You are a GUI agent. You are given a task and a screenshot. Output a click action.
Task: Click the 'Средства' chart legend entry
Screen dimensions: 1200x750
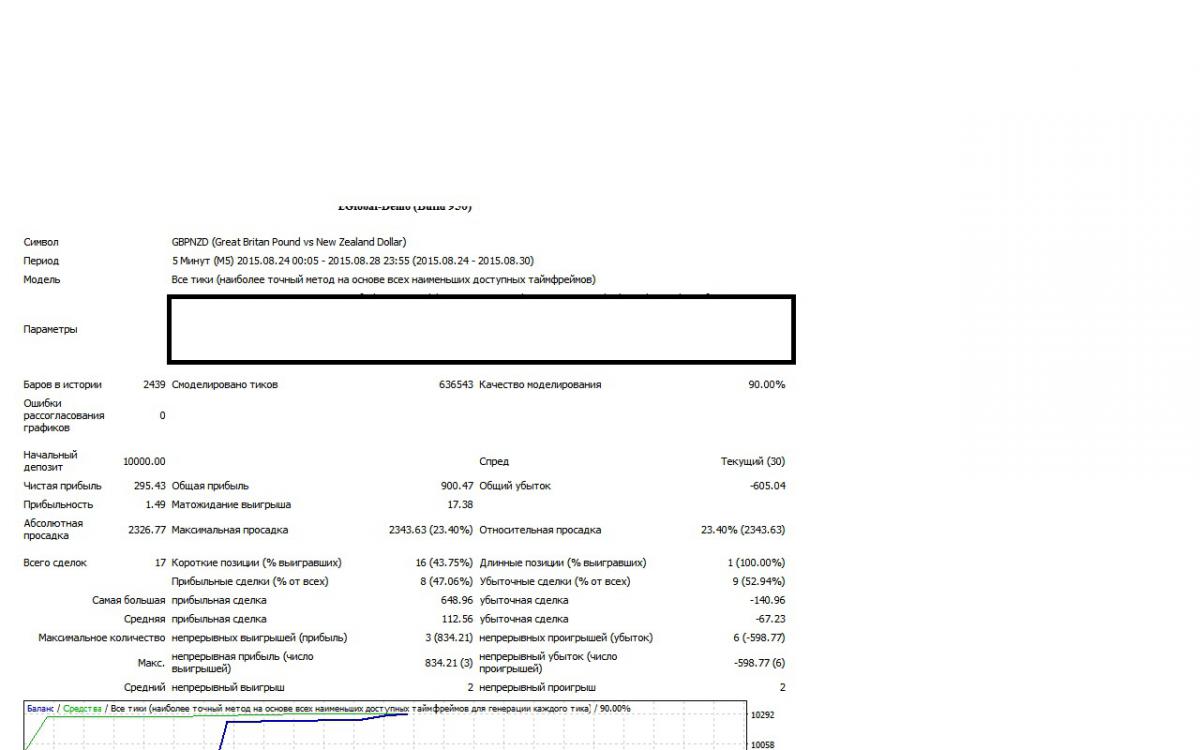tap(83, 709)
